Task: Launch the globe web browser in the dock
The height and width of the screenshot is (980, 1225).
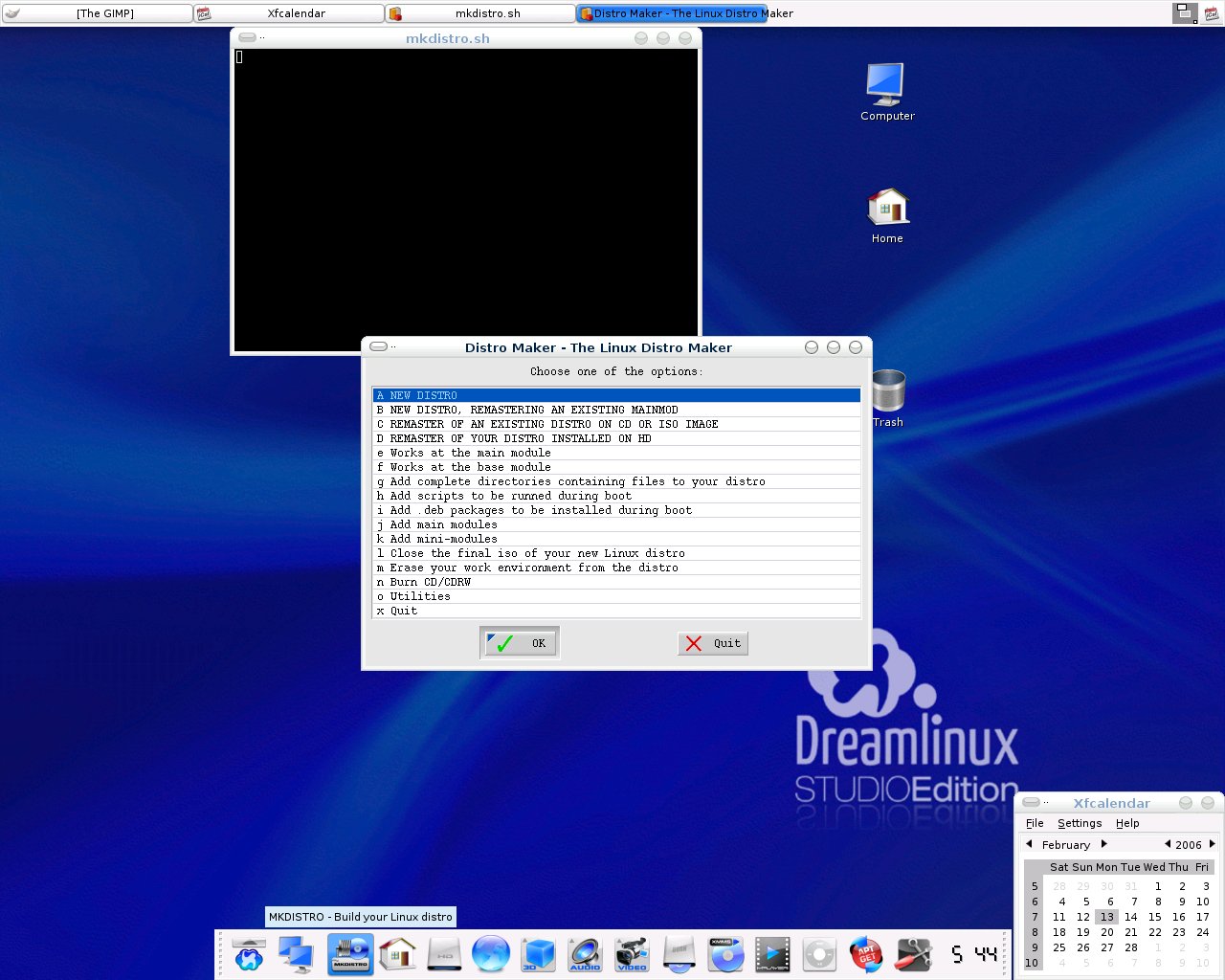Action: pos(491,954)
